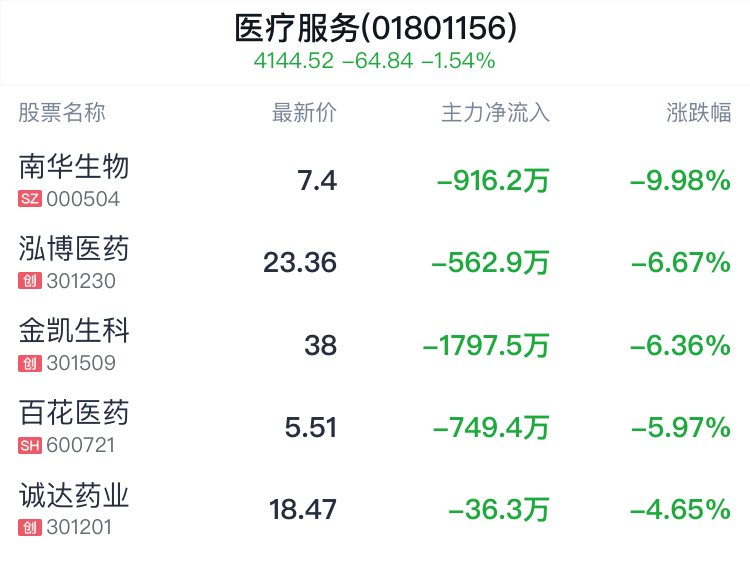
Task: Click 南华生物 change of -9.98%
Action: [x=681, y=181]
